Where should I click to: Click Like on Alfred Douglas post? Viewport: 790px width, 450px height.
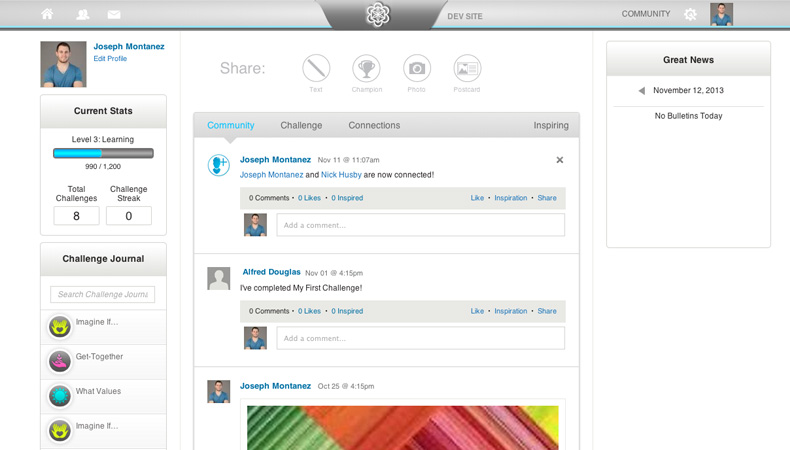[x=477, y=311]
